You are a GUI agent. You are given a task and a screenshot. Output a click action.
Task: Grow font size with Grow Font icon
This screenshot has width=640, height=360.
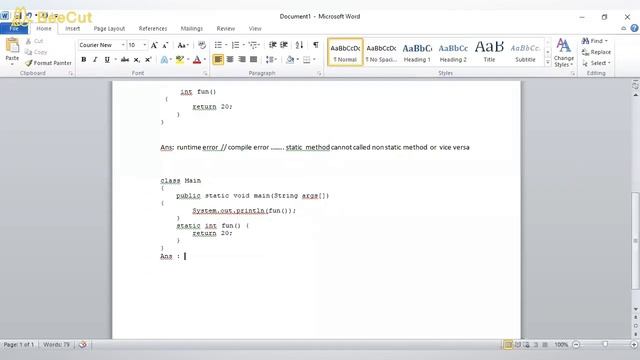[x=154, y=45]
